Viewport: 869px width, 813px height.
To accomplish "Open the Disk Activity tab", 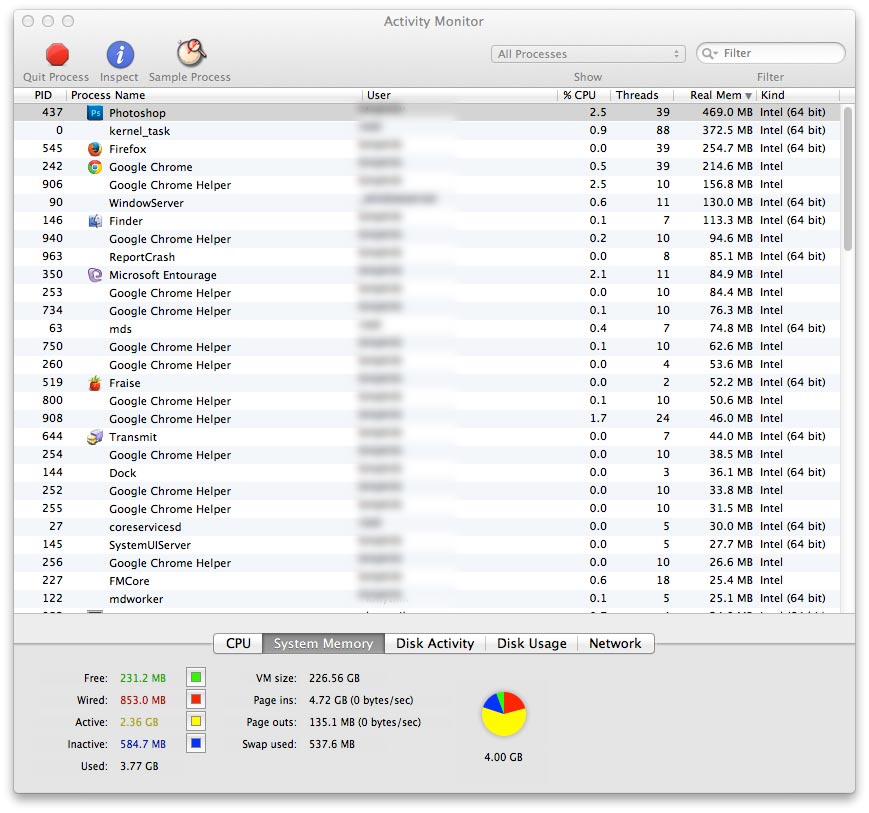I will [435, 643].
